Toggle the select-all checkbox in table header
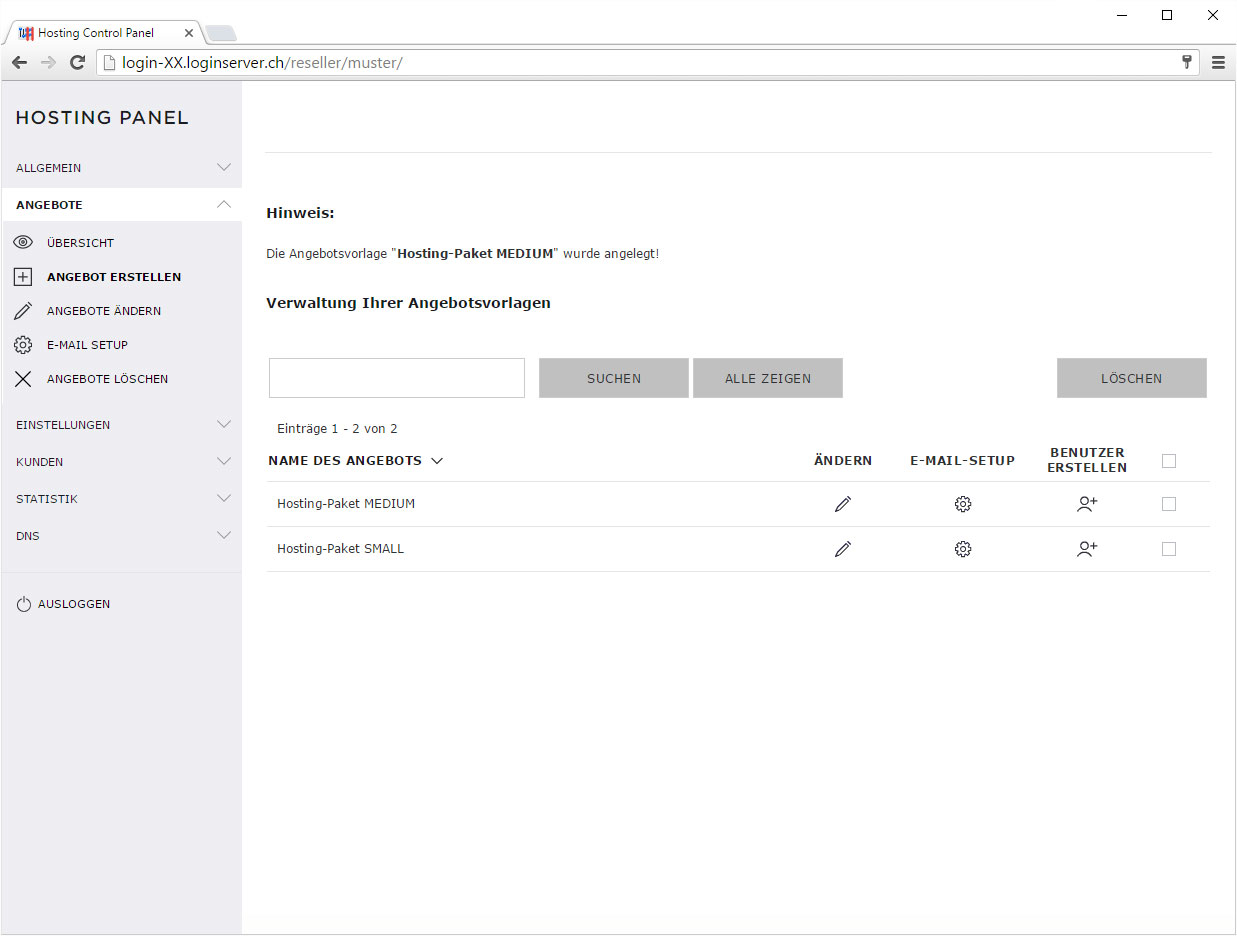Image resolution: width=1237 pixels, height=936 pixels. 1169,461
